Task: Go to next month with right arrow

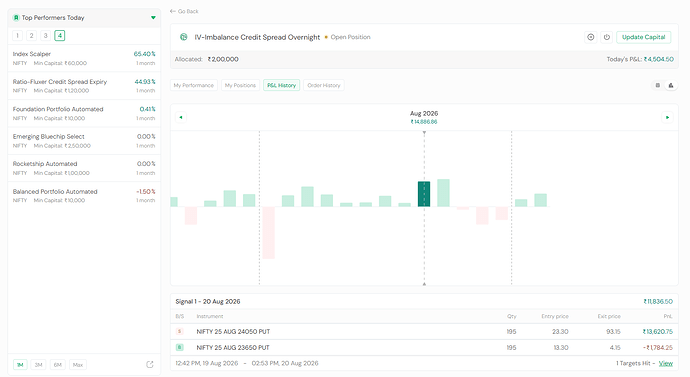Action: click(668, 117)
